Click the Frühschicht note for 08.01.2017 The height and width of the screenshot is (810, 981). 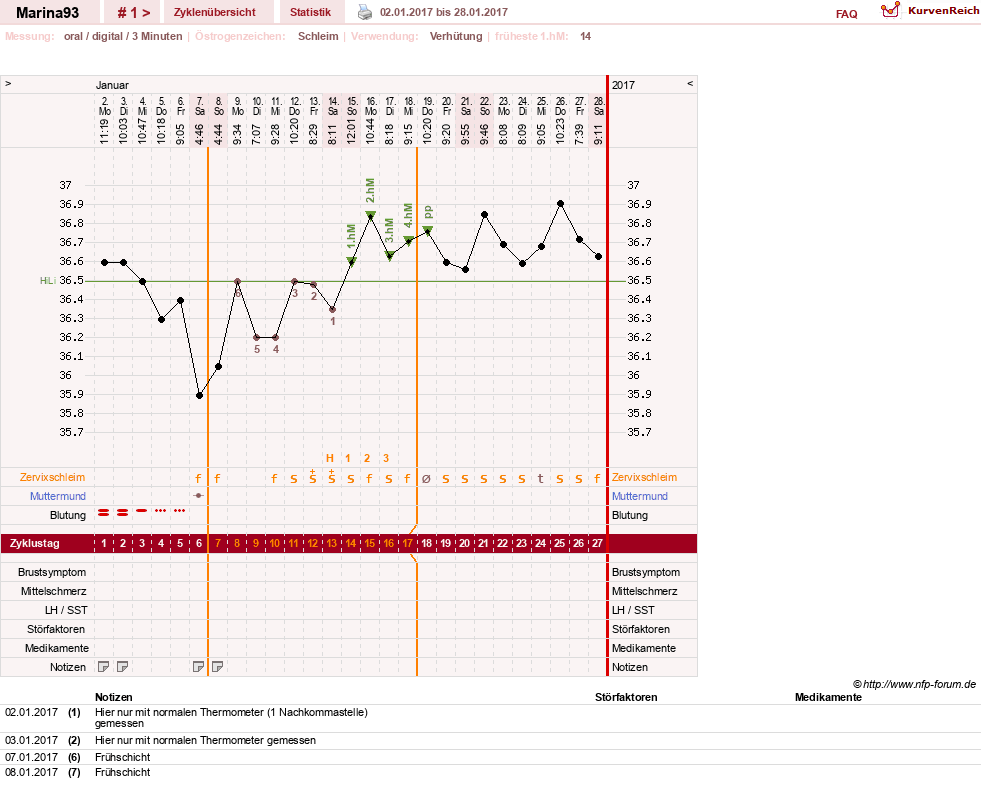click(123, 772)
